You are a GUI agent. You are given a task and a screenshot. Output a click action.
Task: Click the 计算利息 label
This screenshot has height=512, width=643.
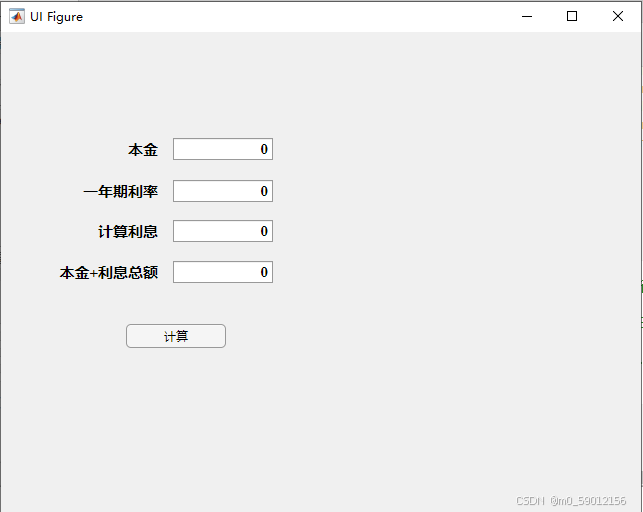128,232
